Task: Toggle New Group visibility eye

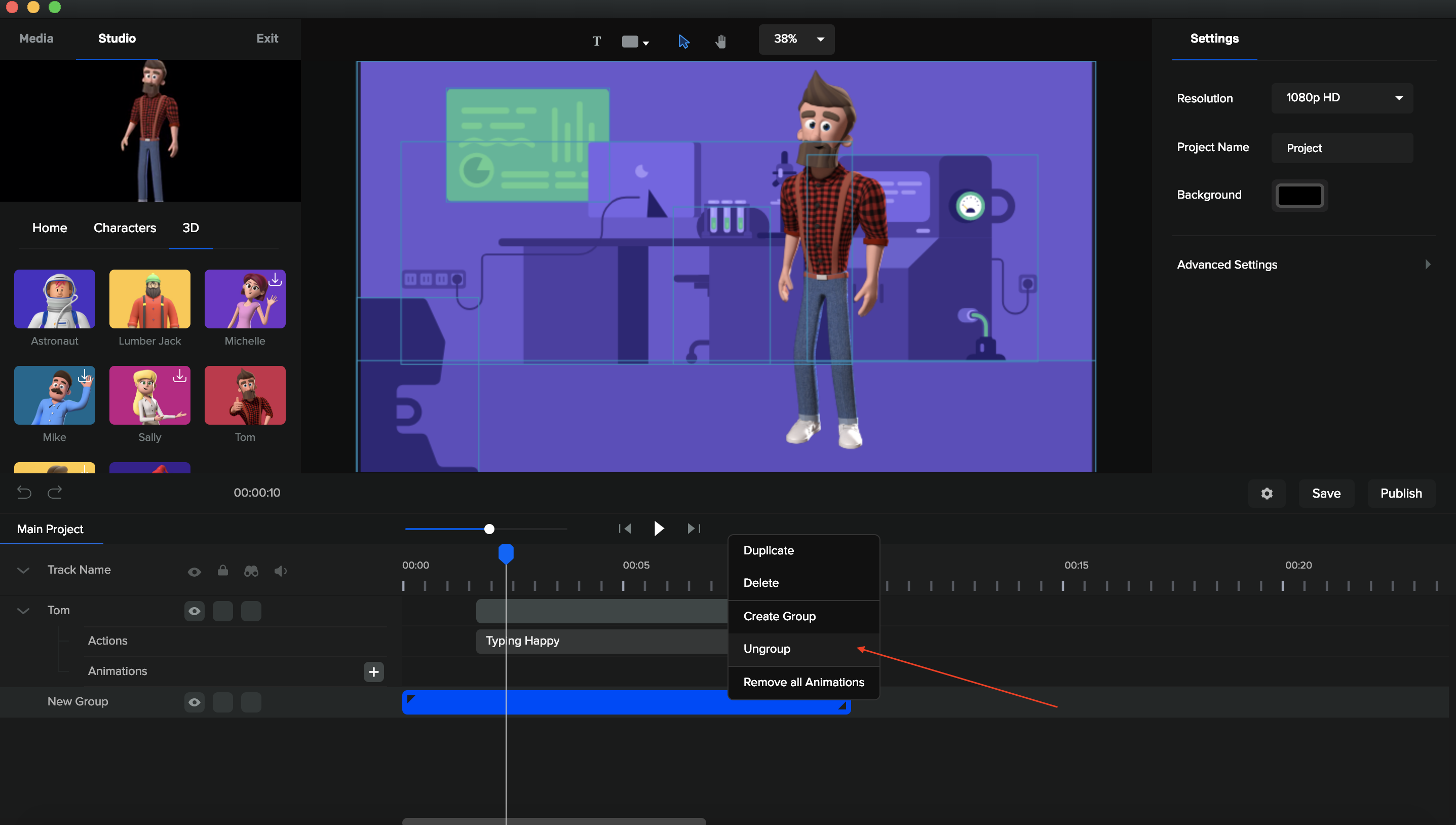Action: [x=194, y=702]
